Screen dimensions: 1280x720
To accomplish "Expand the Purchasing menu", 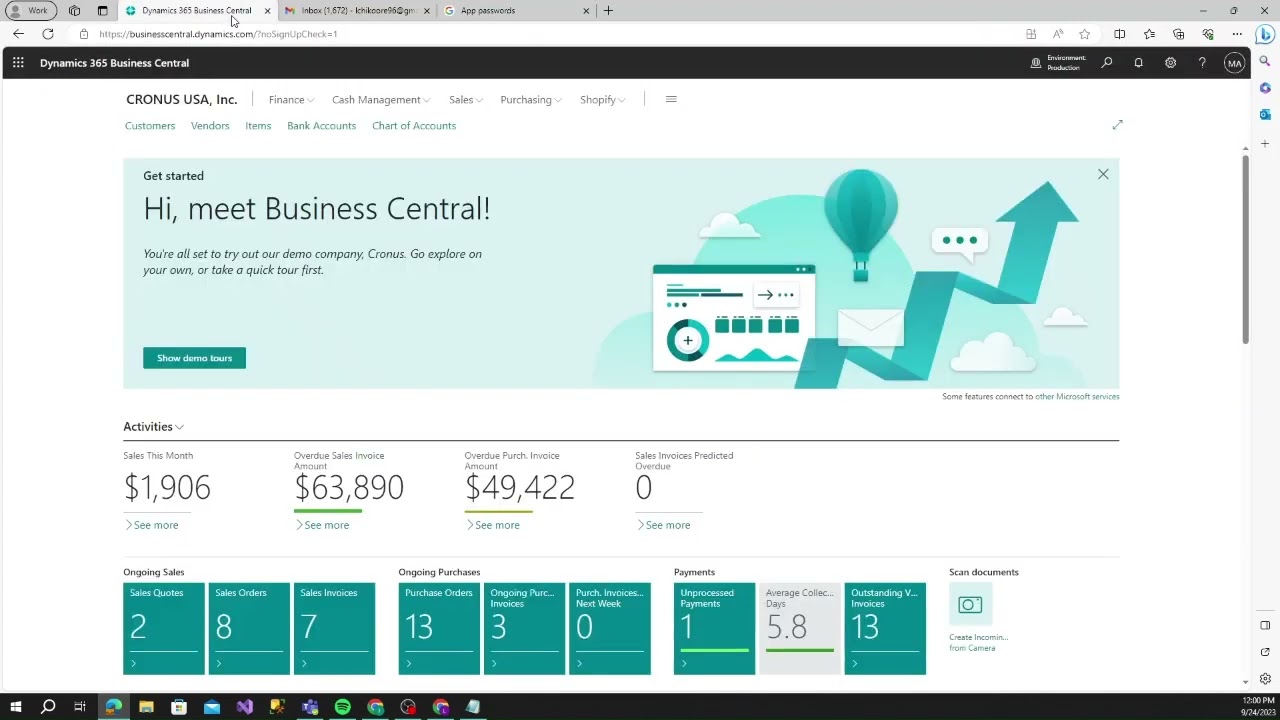I will pos(531,100).
